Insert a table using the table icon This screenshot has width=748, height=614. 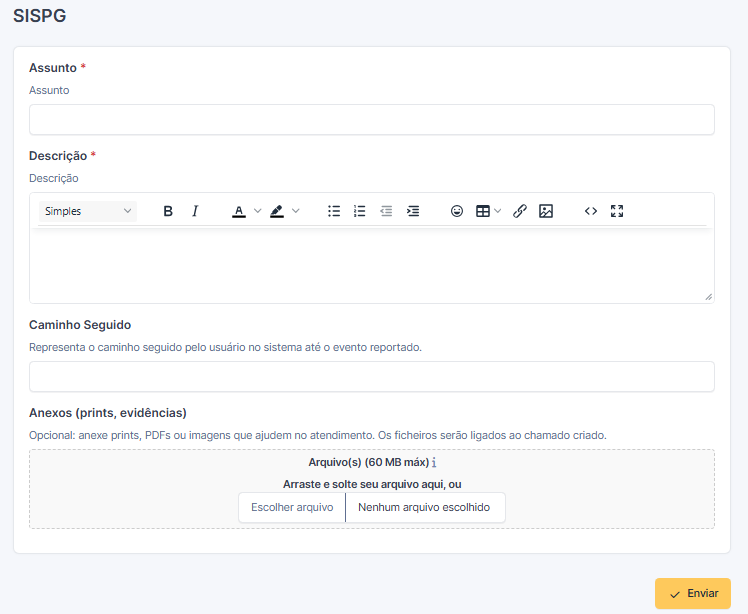click(x=483, y=211)
